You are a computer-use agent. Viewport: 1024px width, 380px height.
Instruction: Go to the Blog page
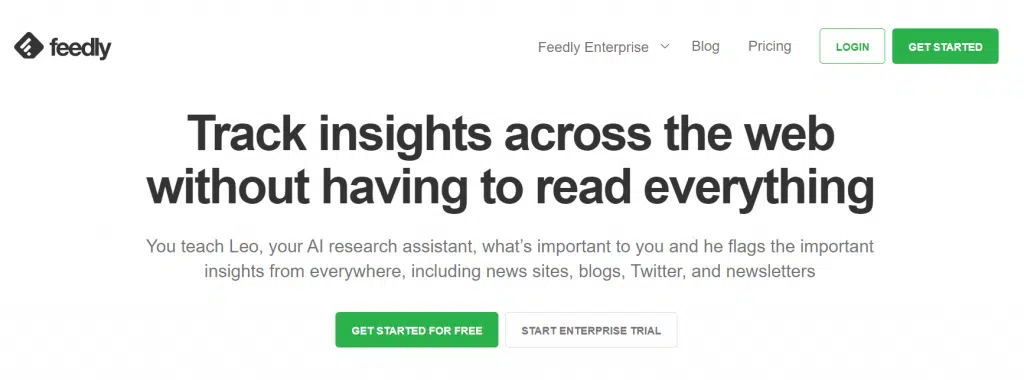705,46
